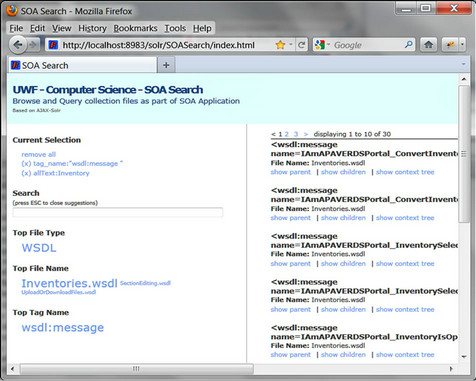Open the list all tabs dropdown arrow

point(463,64)
